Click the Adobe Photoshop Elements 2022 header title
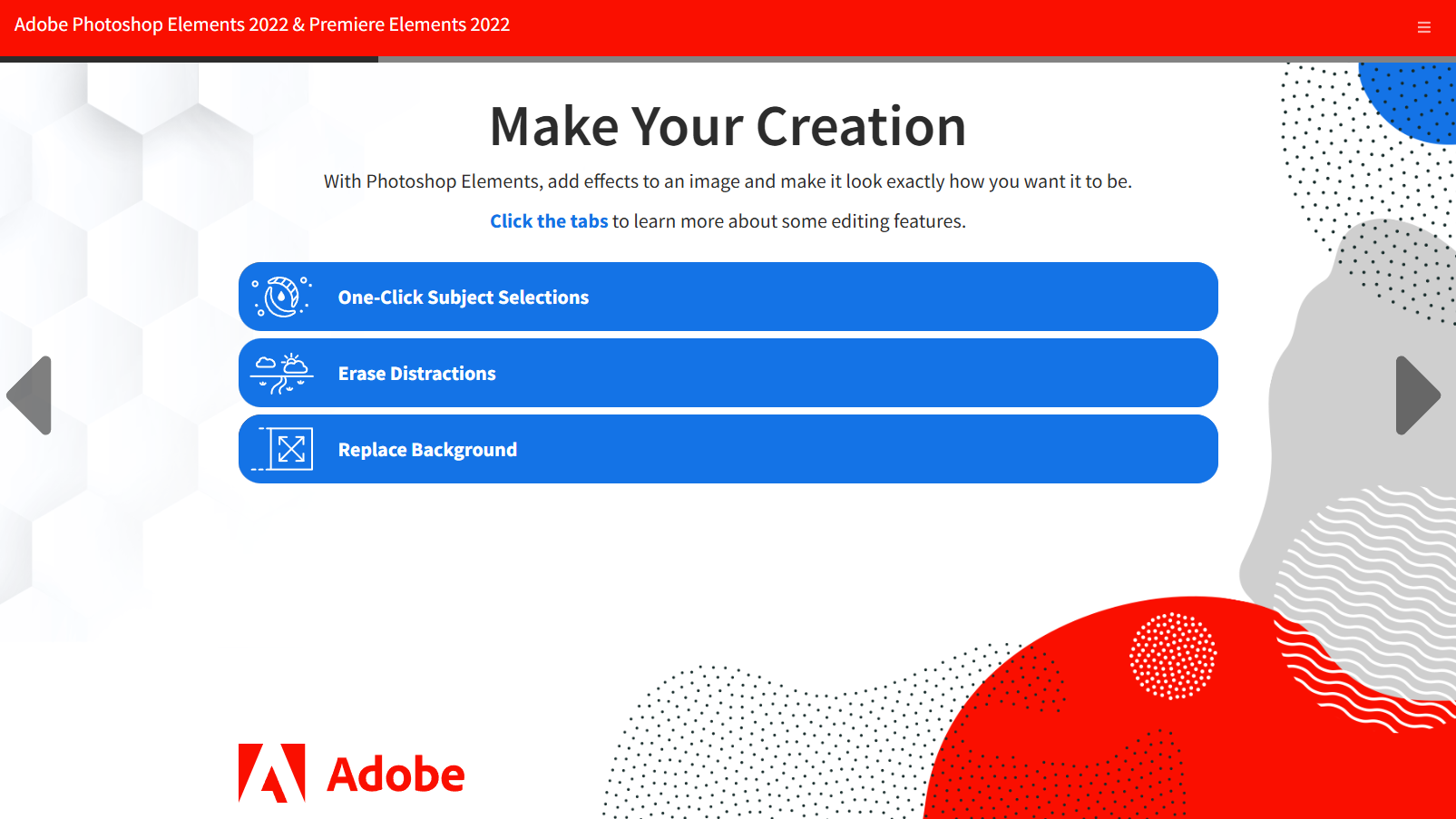This screenshot has width=1456, height=819. click(x=262, y=24)
